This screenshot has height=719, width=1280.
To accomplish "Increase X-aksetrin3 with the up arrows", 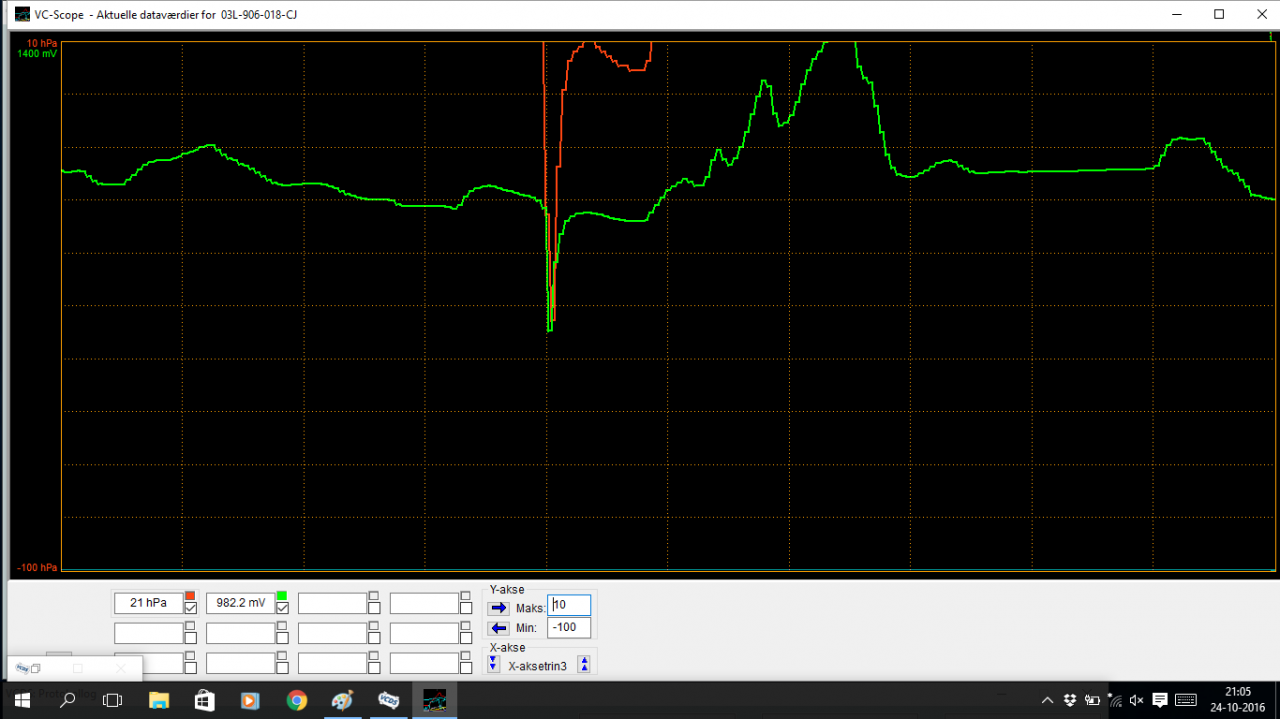I will point(584,663).
